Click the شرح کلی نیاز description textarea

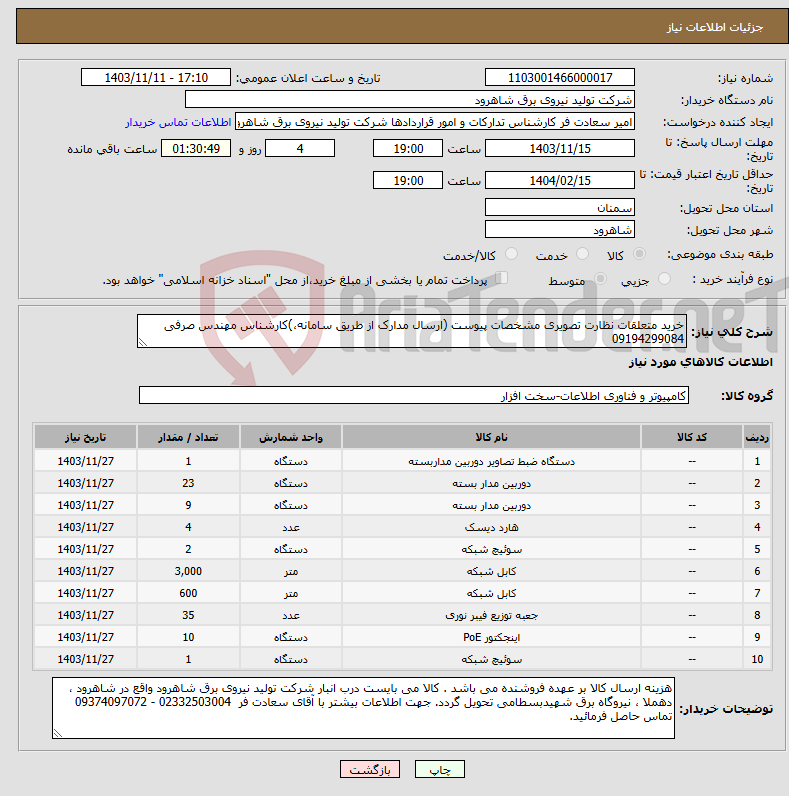[412, 331]
